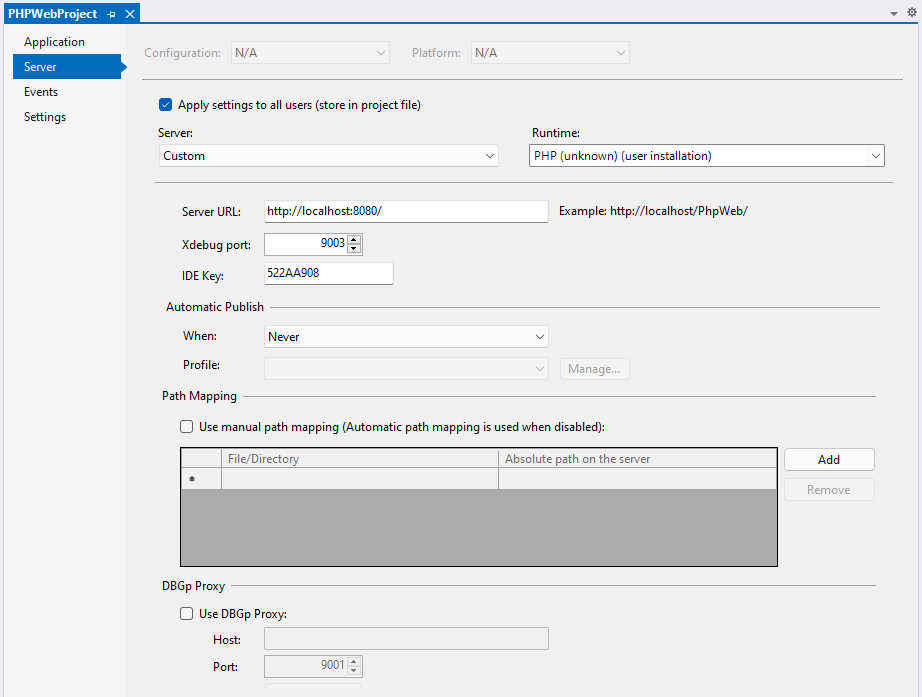Open the Application page
This screenshot has width=922, height=697.
click(x=54, y=42)
